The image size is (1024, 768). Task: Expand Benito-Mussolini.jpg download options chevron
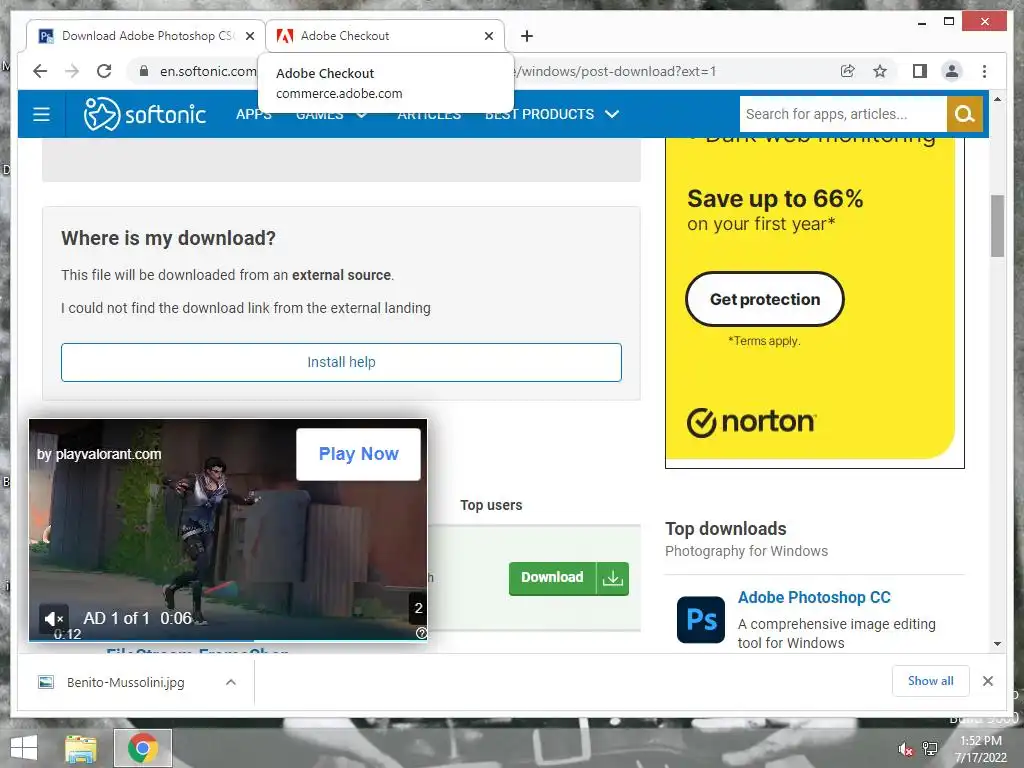(231, 682)
